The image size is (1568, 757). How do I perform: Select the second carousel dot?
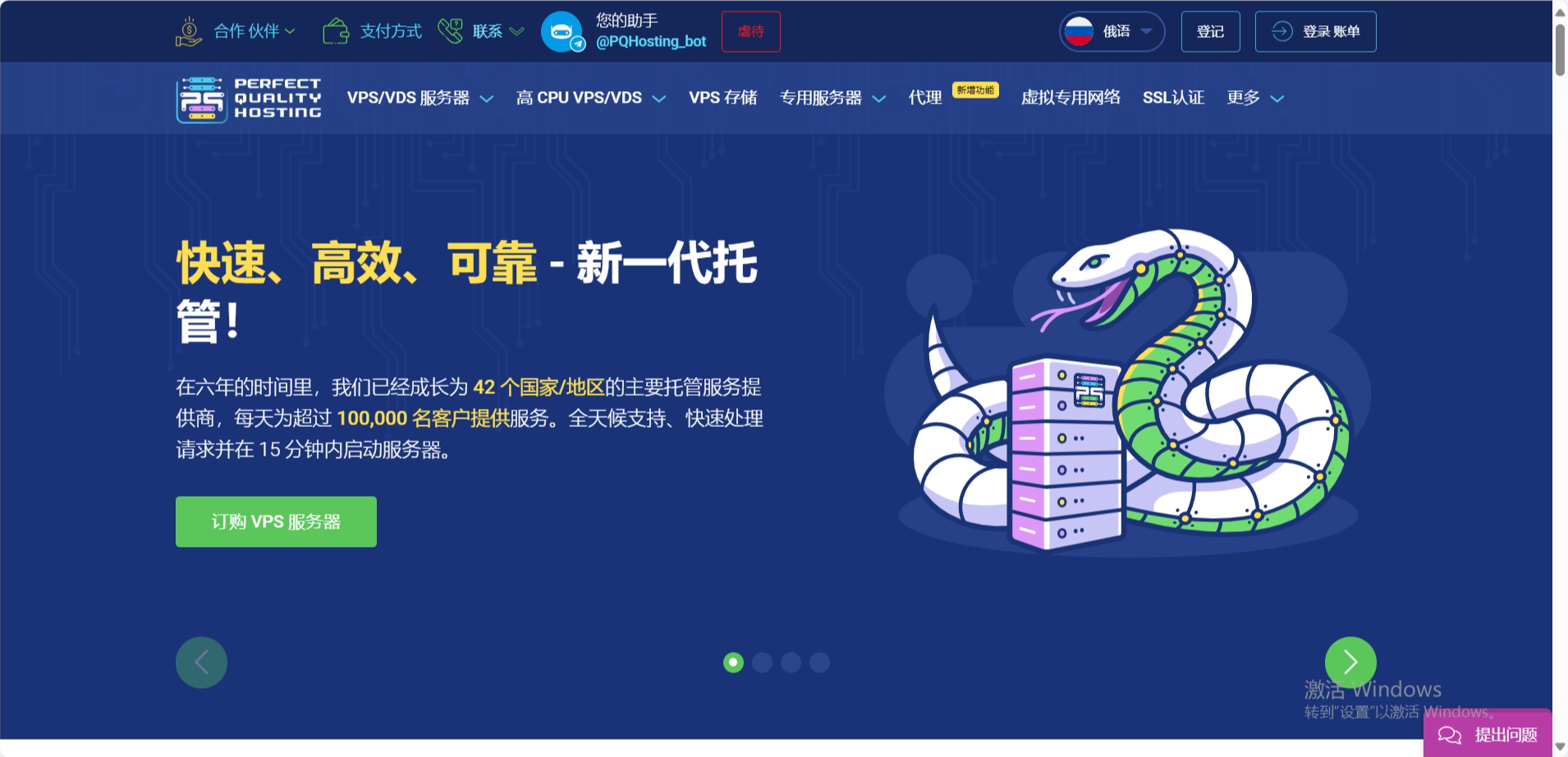coord(763,662)
